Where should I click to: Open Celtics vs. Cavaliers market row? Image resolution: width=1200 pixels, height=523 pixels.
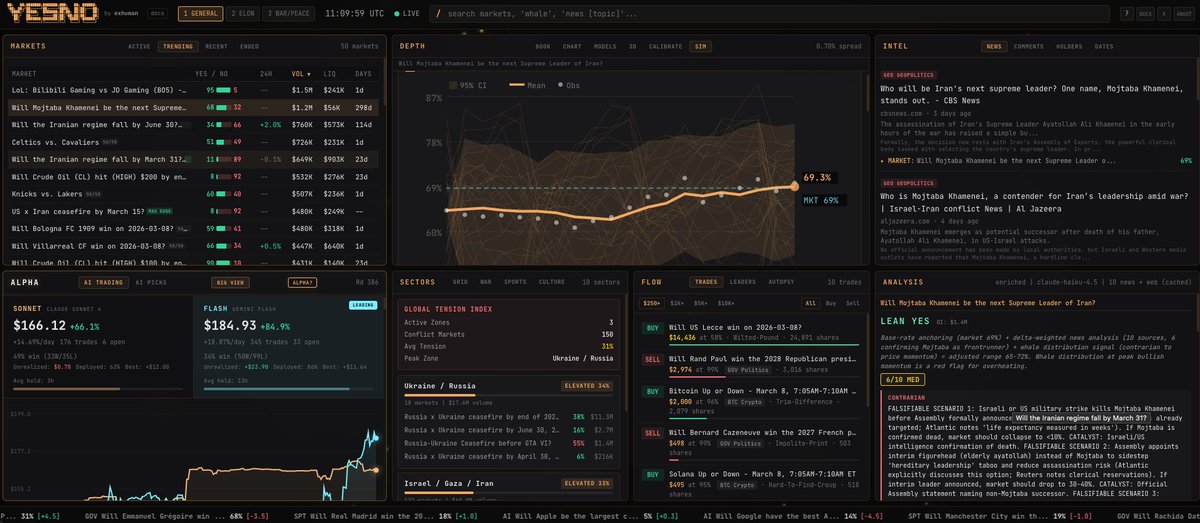pos(193,142)
